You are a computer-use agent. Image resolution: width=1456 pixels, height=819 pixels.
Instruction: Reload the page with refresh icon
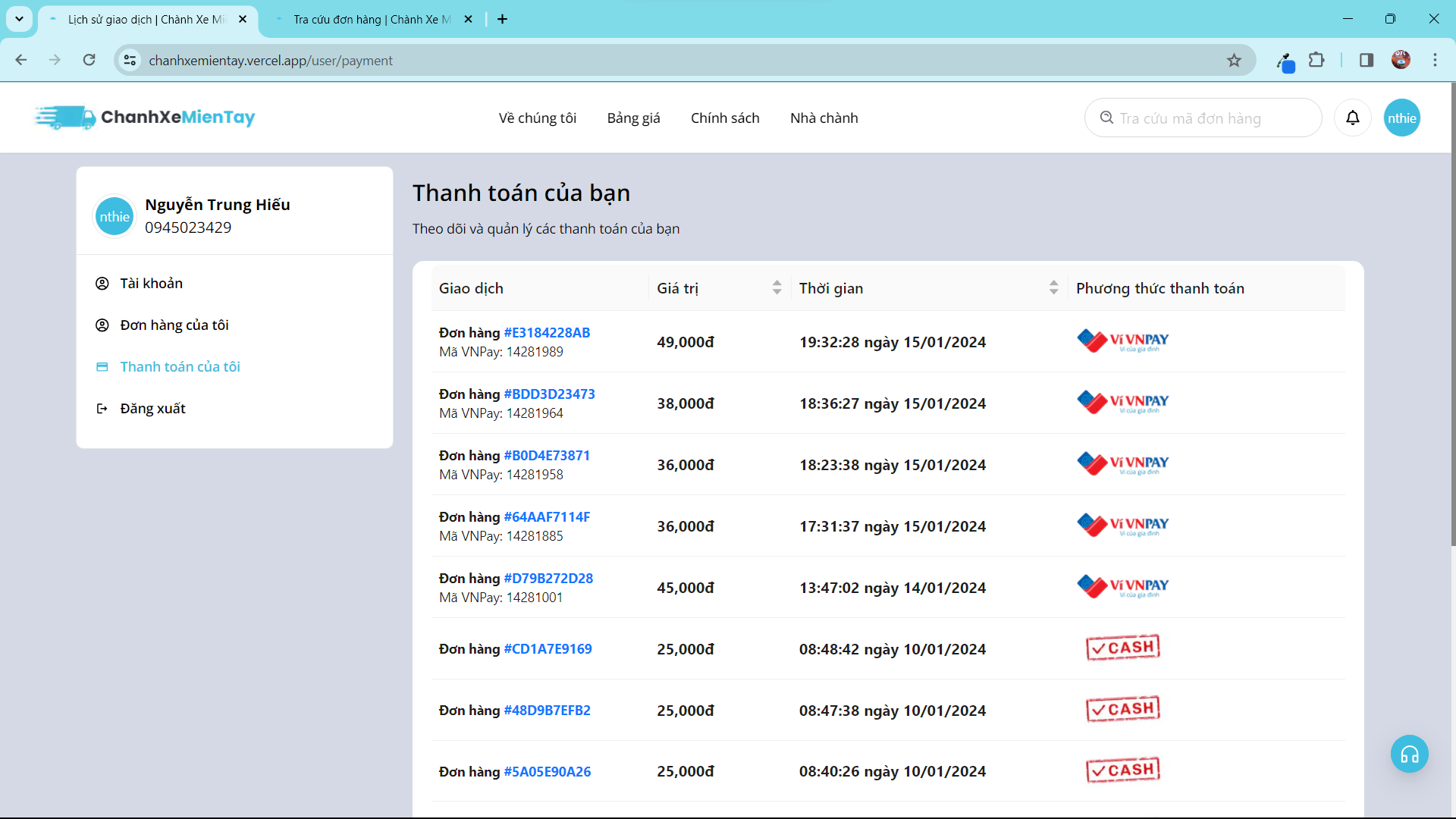pos(89,61)
